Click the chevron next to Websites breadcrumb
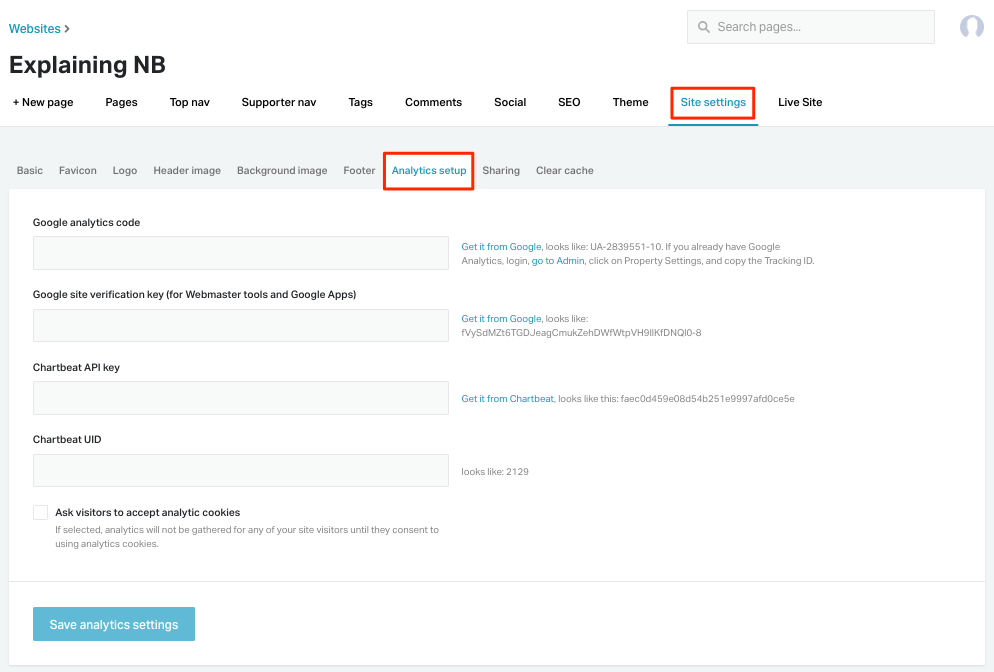994x672 pixels. [66, 28]
